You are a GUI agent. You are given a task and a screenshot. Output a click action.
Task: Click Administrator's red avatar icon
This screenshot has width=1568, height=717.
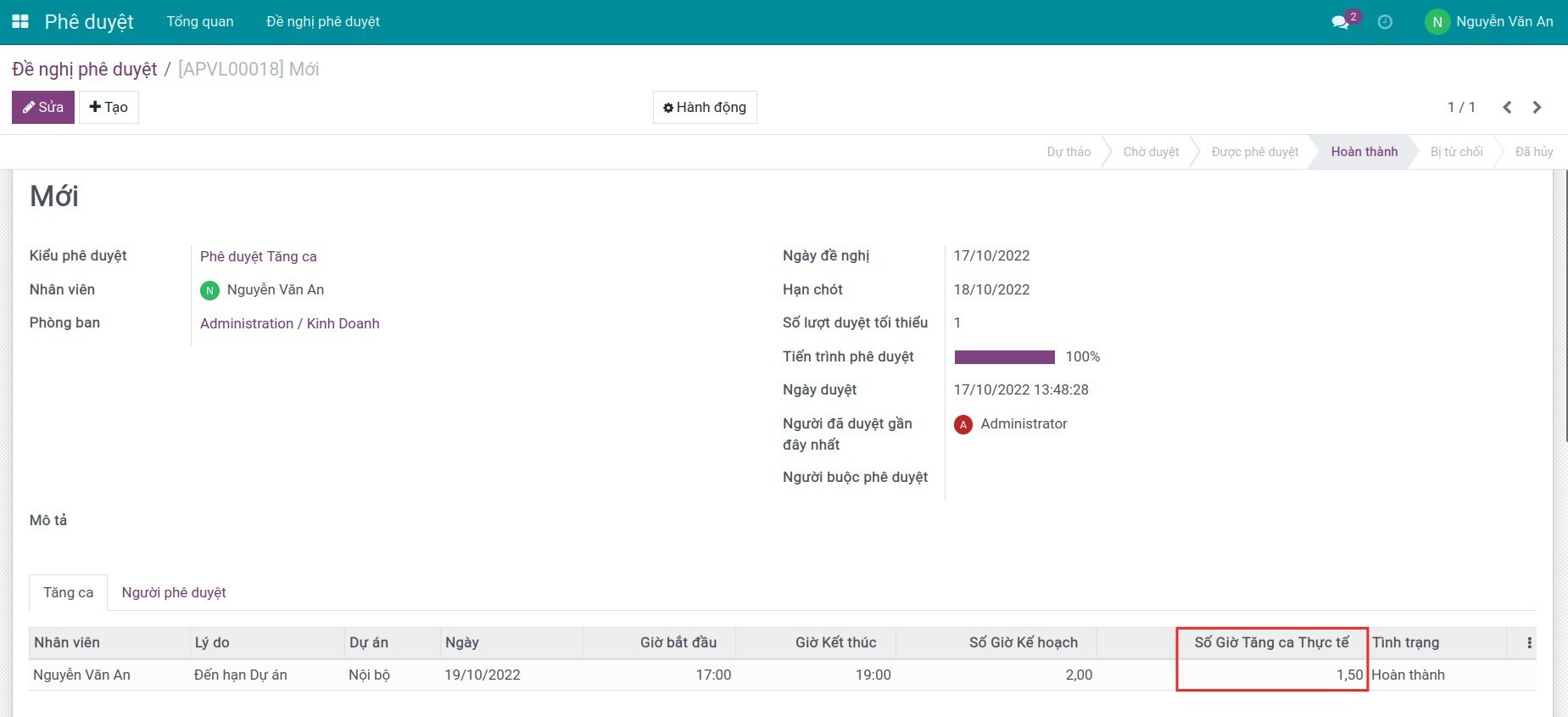[x=963, y=424]
